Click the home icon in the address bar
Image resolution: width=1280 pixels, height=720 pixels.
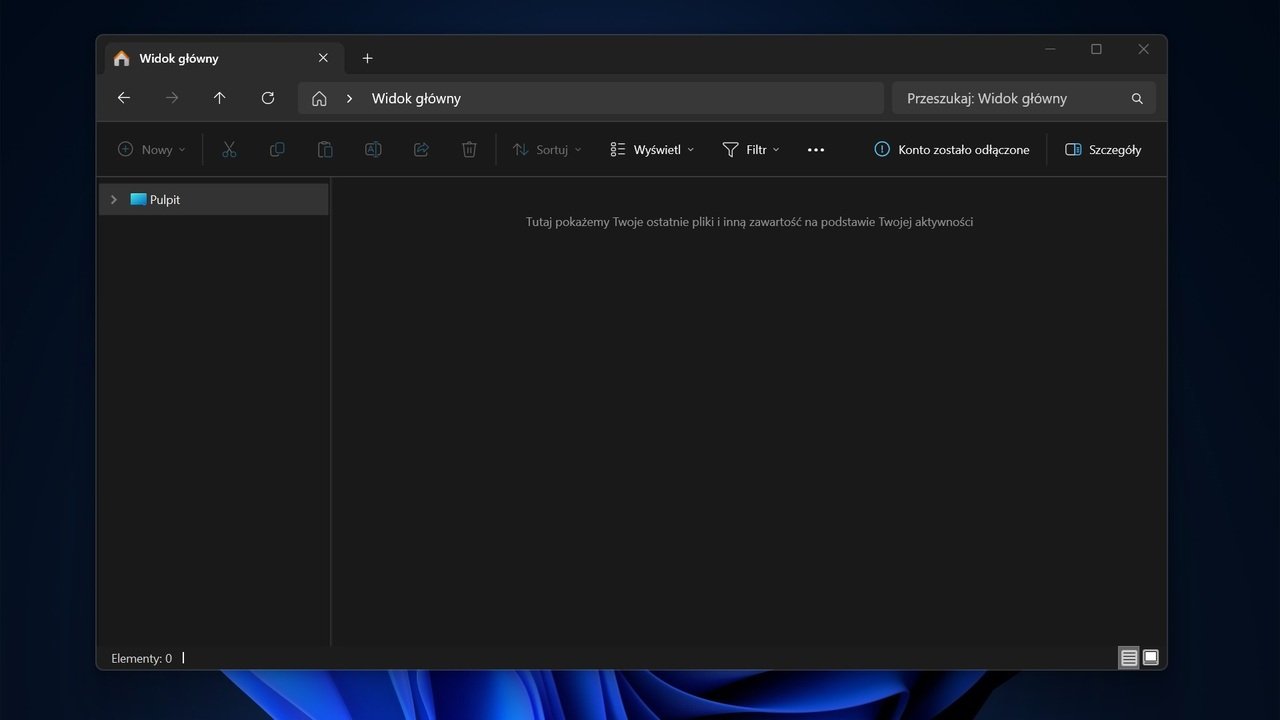pyautogui.click(x=319, y=98)
